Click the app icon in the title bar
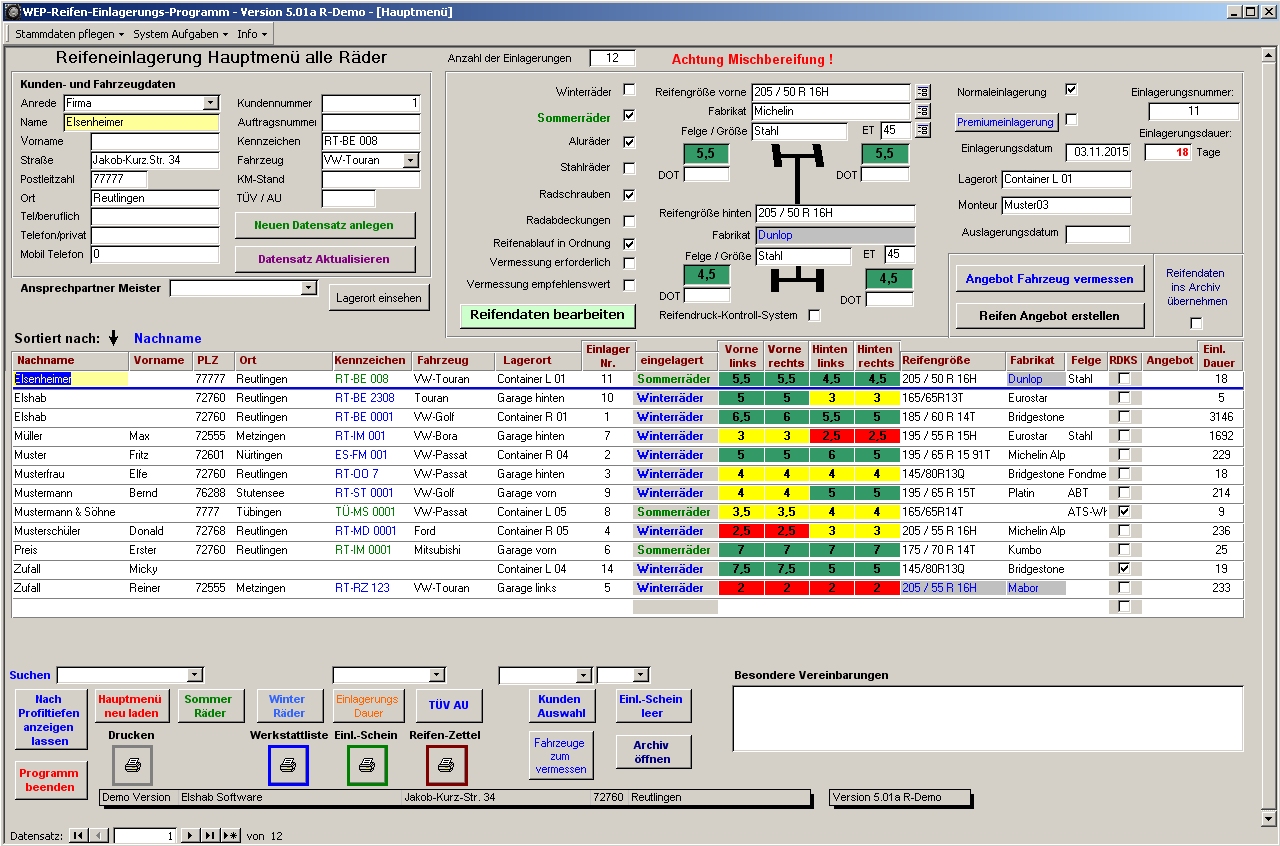Screen dimensions: 1280x846 pyautogui.click(x=12, y=12)
